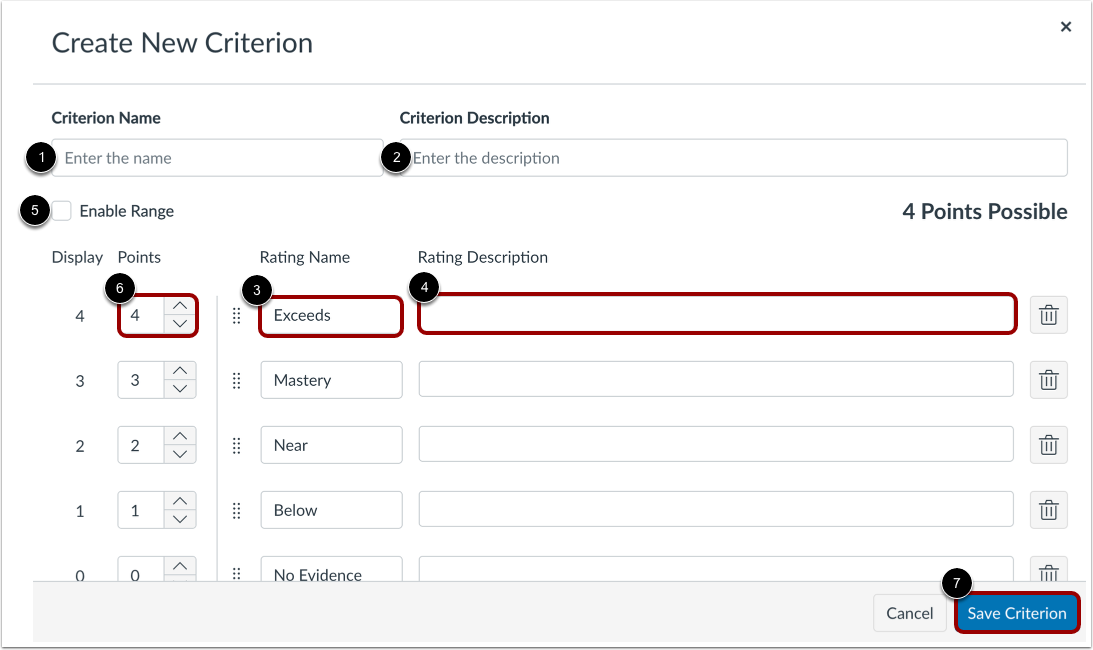Remove the Near rating row
The height and width of the screenshot is (650, 1093).
coord(1048,445)
